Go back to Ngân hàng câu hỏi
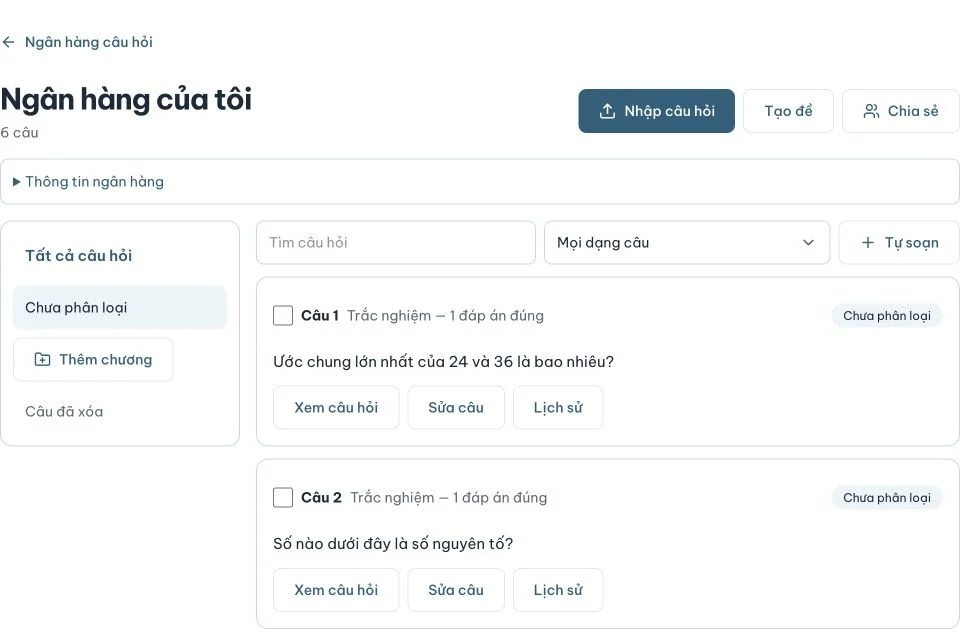 coord(88,42)
